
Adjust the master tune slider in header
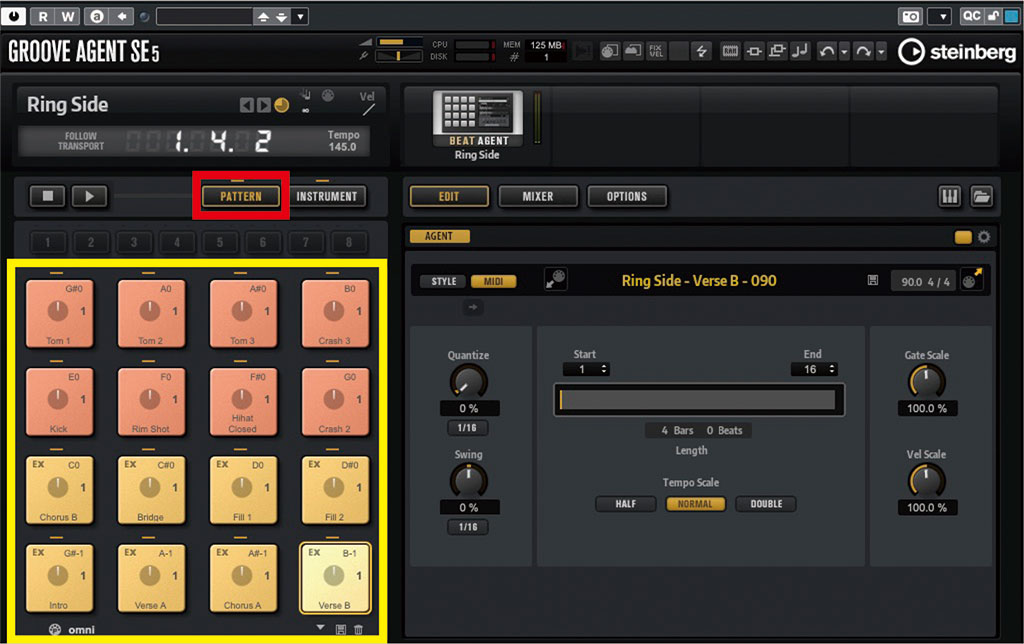click(x=399, y=56)
